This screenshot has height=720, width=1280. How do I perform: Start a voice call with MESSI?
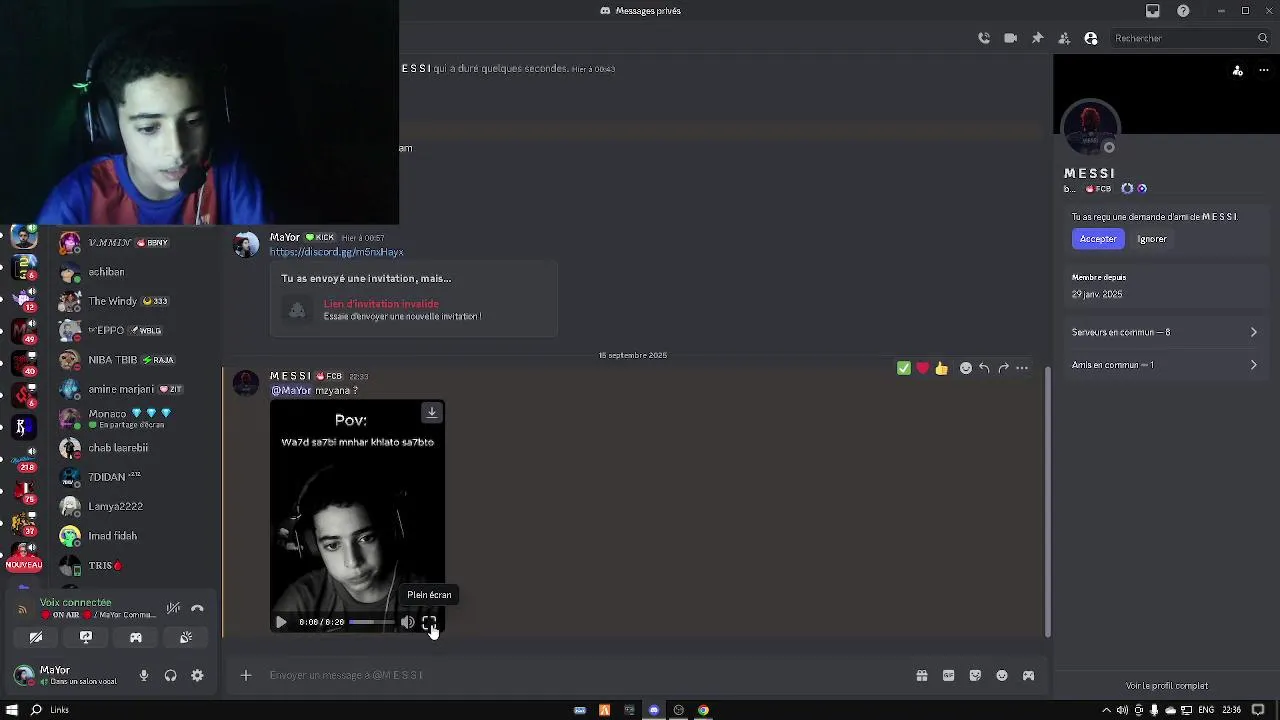click(984, 38)
